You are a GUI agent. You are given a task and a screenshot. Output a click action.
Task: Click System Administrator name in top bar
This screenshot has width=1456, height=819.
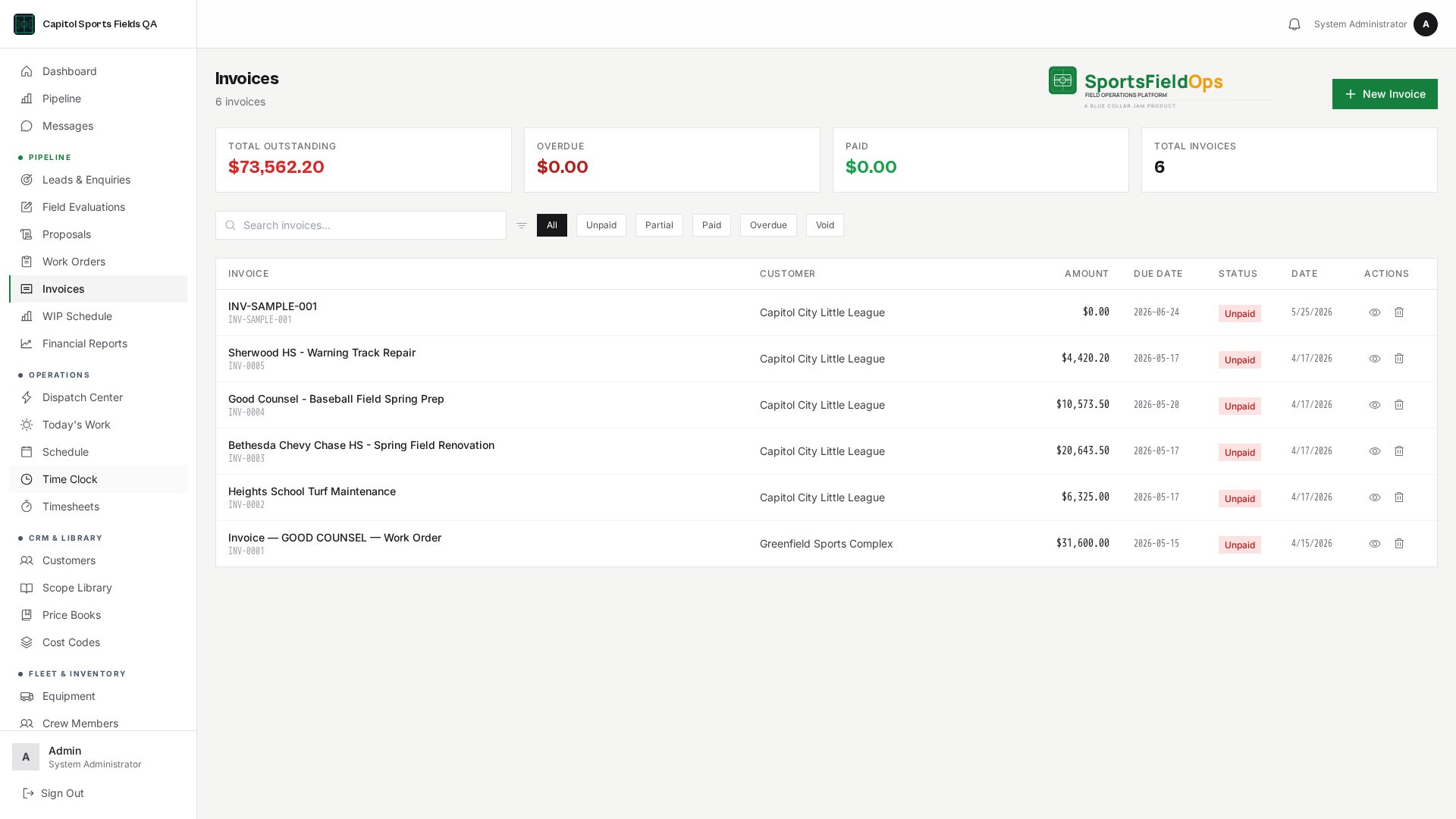point(1360,24)
